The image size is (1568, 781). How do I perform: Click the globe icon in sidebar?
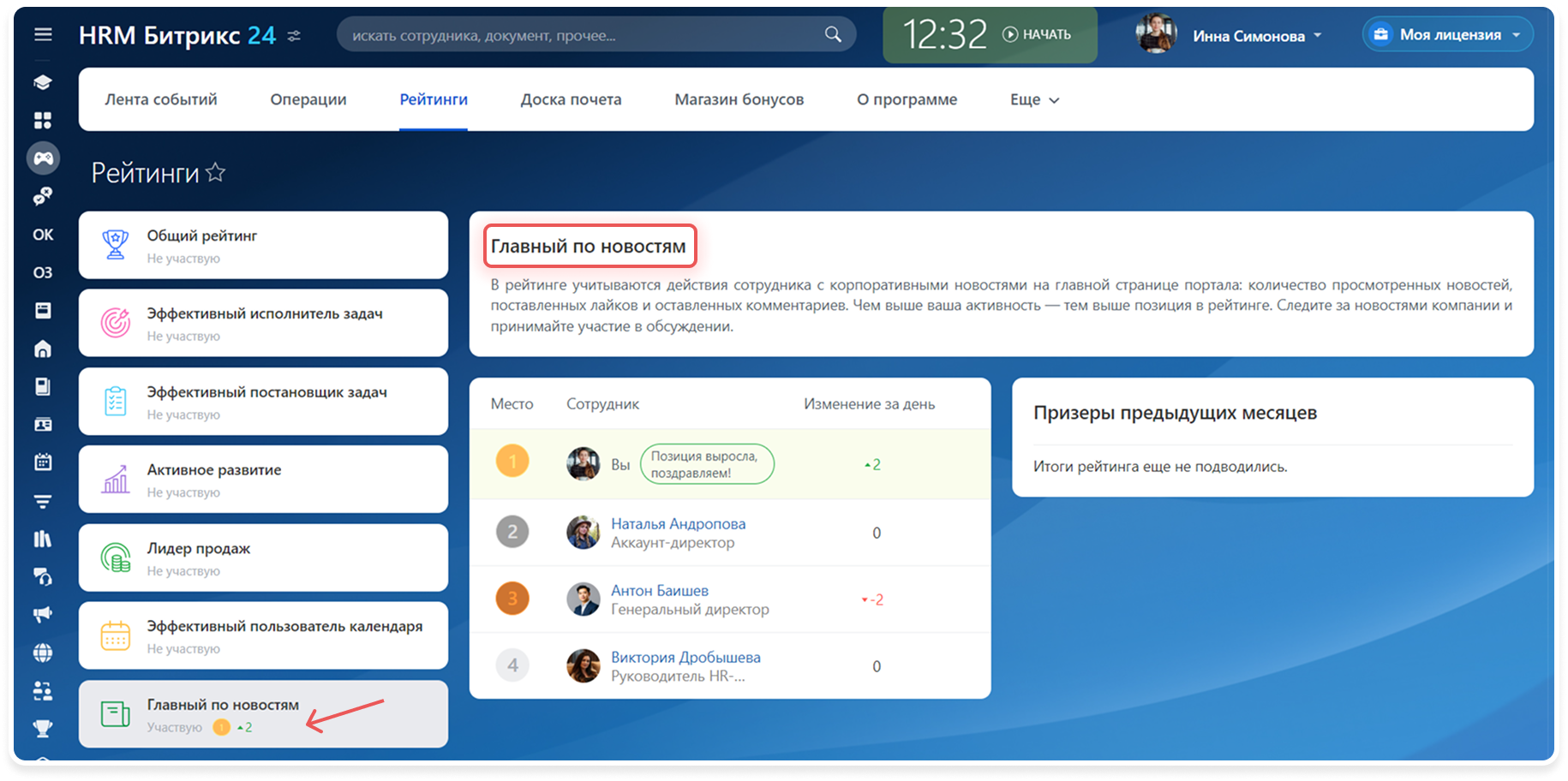[43, 653]
